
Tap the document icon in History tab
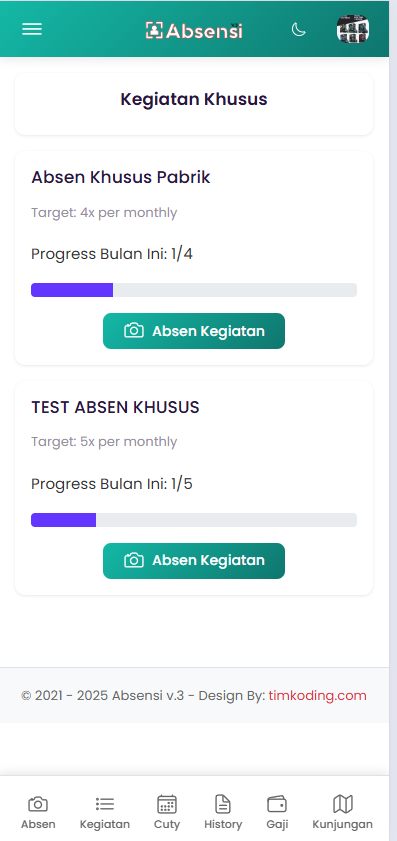[223, 804]
